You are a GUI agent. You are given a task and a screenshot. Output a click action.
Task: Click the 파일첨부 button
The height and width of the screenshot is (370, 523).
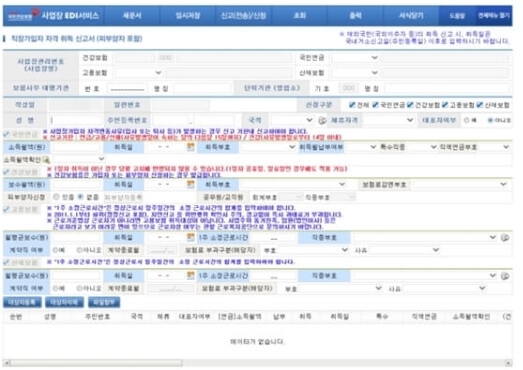104,302
